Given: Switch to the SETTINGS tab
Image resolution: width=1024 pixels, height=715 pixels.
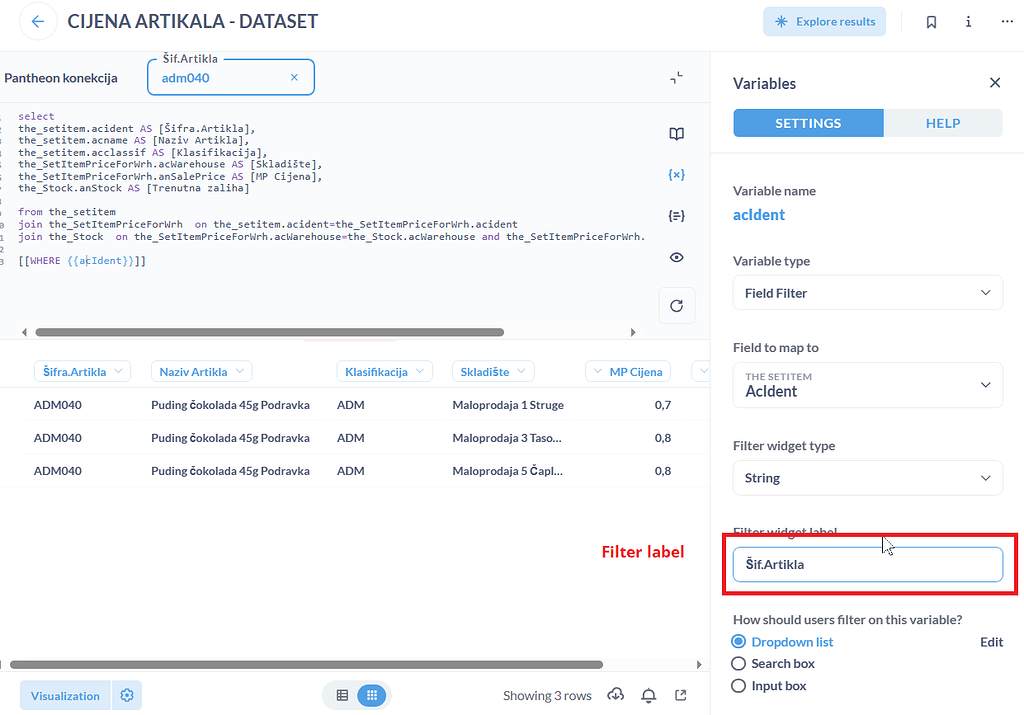Looking at the screenshot, I should pyautogui.click(x=808, y=122).
